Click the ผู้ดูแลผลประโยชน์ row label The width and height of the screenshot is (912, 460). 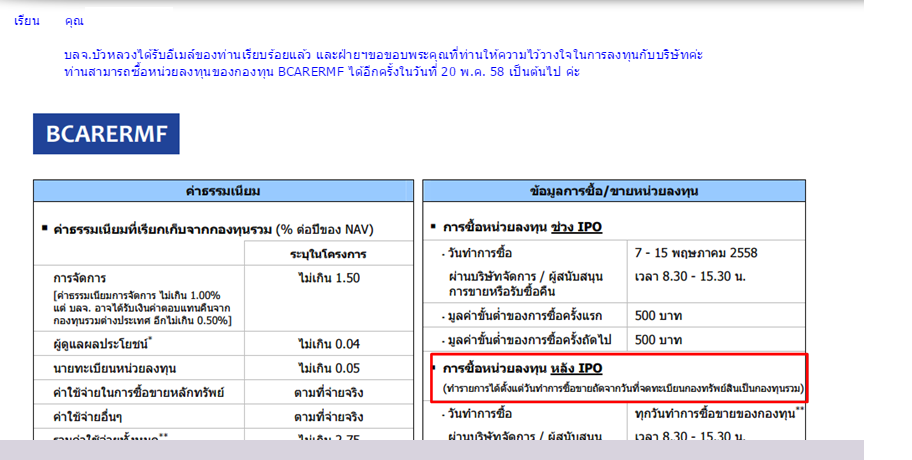point(102,344)
